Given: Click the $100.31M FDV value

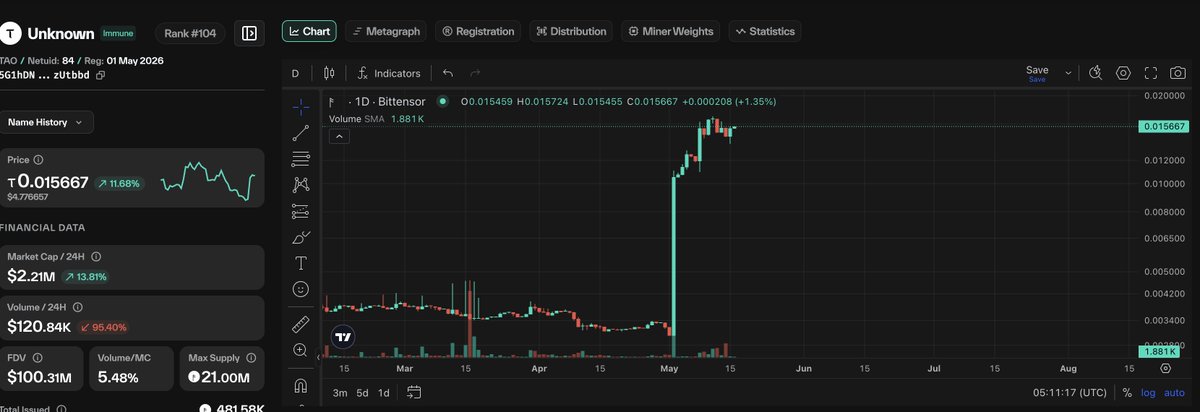Looking at the screenshot, I should point(42,378).
